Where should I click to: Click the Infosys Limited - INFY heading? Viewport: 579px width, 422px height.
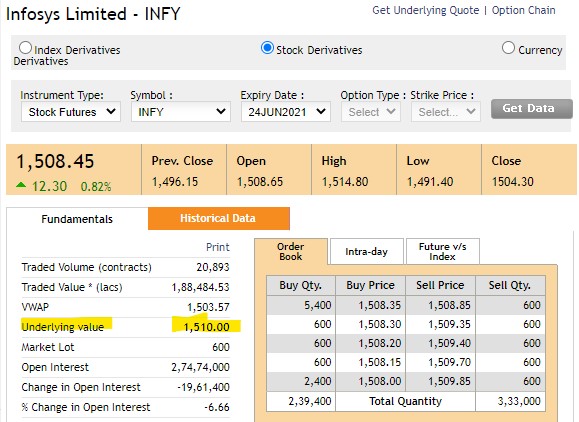[93, 14]
